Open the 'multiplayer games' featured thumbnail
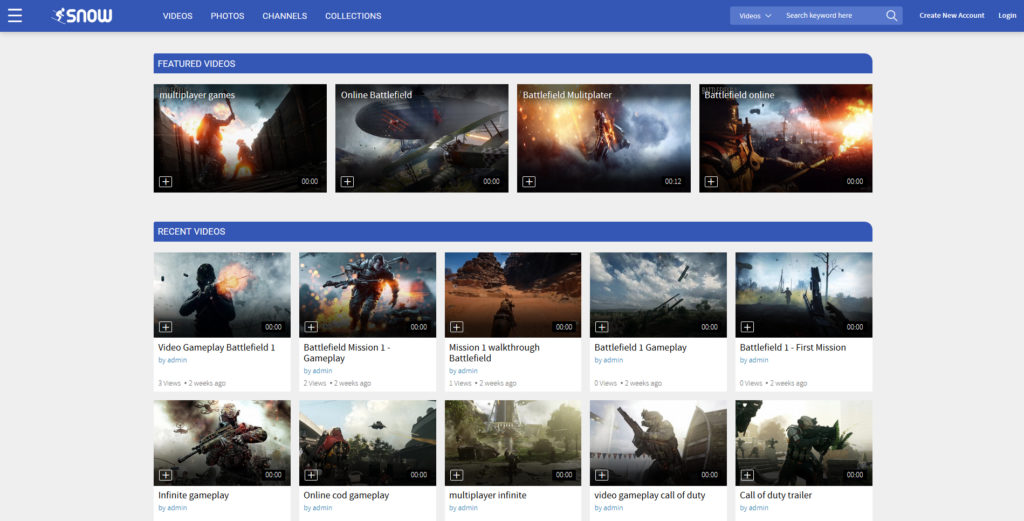Viewport: 1024px width, 521px height. tap(240, 138)
